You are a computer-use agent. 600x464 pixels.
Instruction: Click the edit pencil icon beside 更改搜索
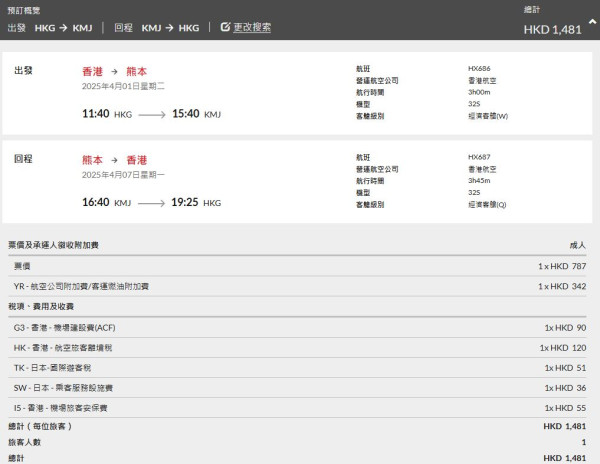(x=225, y=27)
